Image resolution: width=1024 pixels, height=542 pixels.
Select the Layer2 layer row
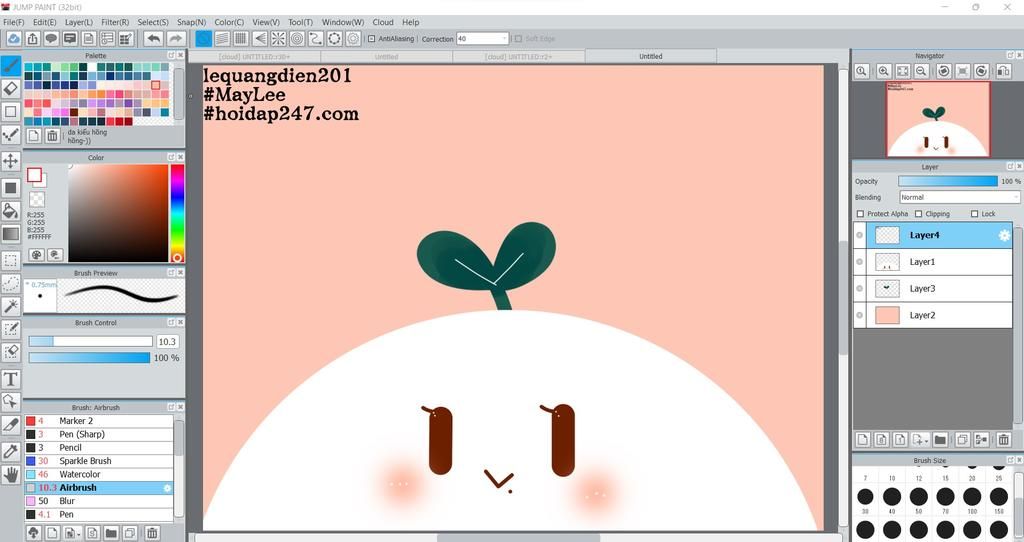(933, 315)
